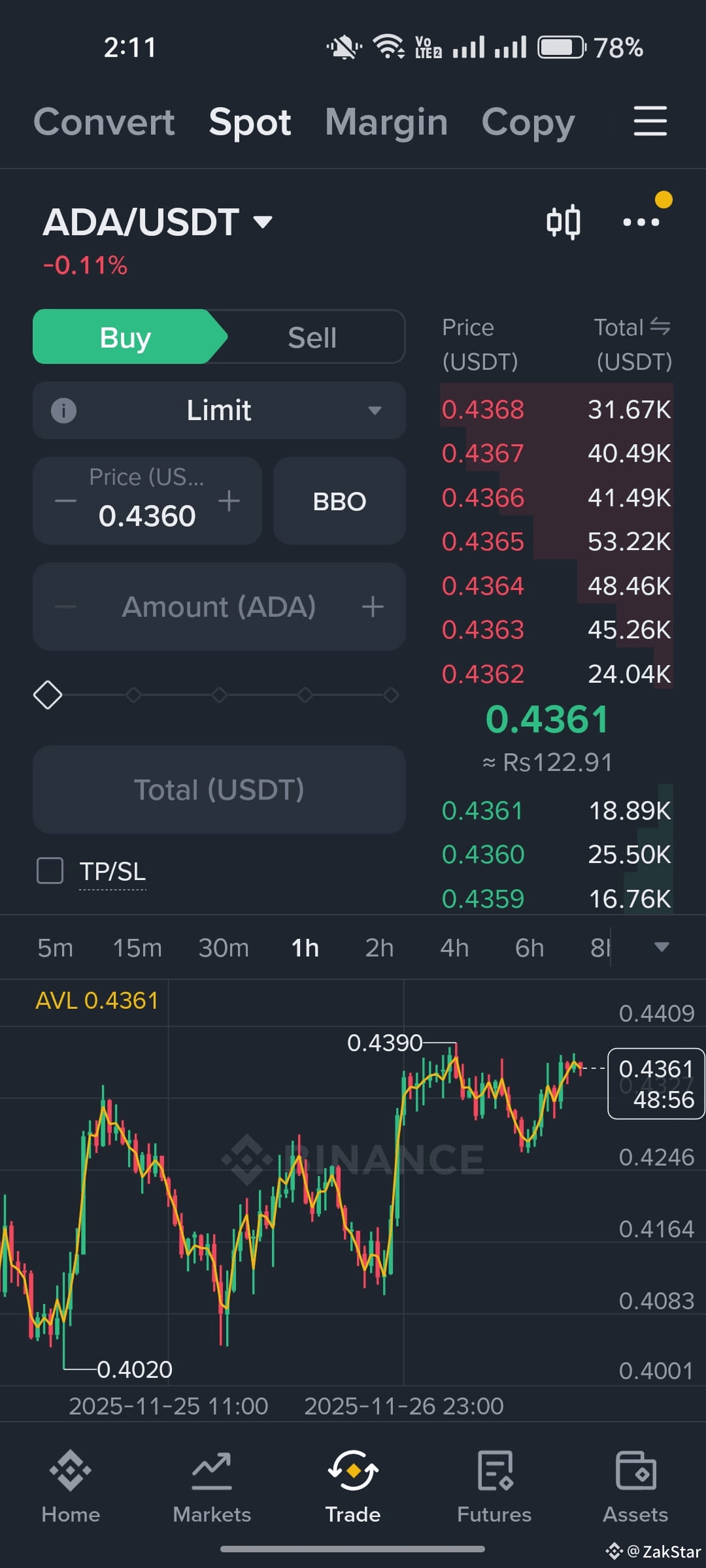The image size is (706, 1568).
Task: Select the 30m chart interval
Action: coord(224,947)
